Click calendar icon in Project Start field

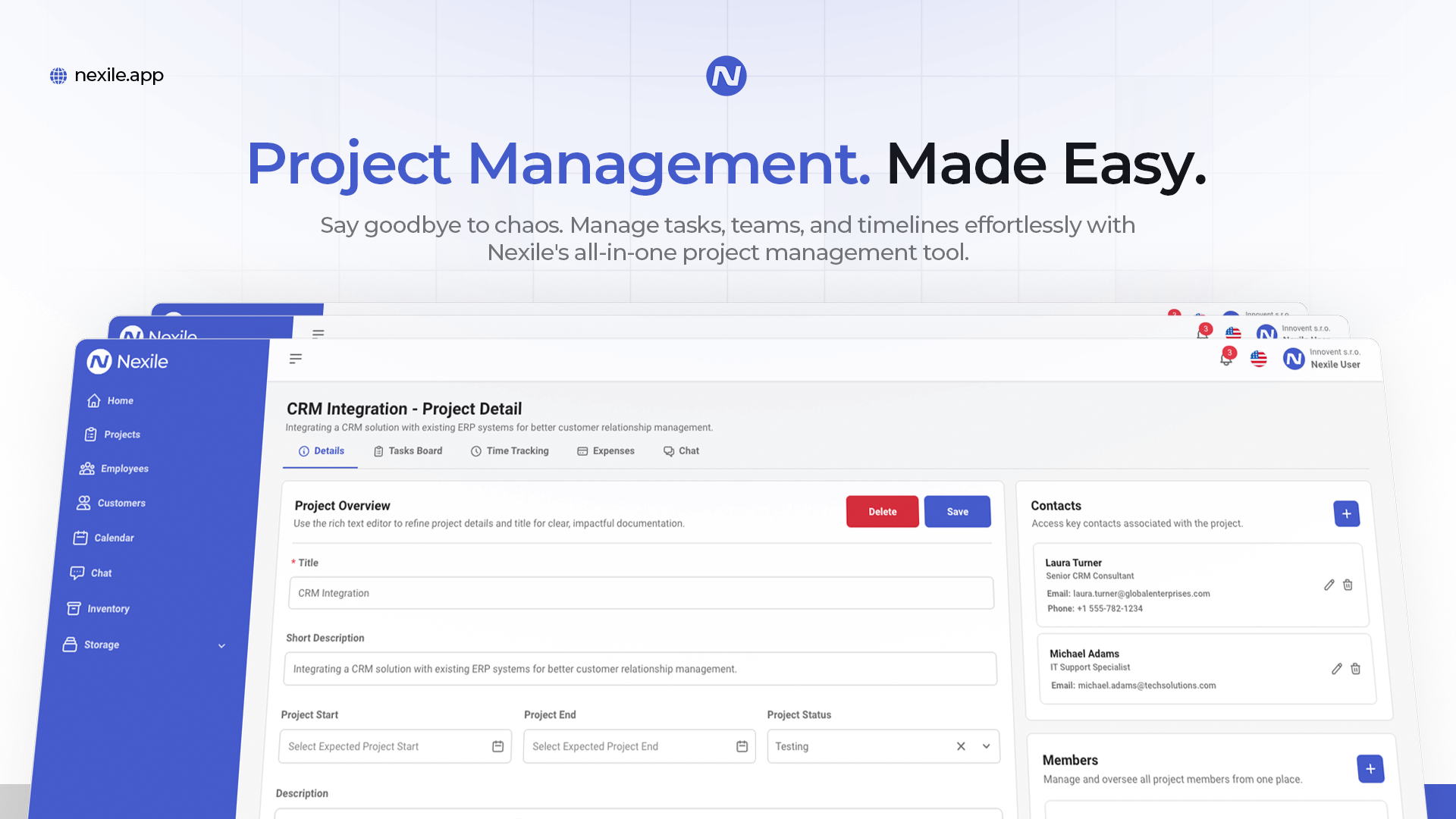pyautogui.click(x=497, y=746)
